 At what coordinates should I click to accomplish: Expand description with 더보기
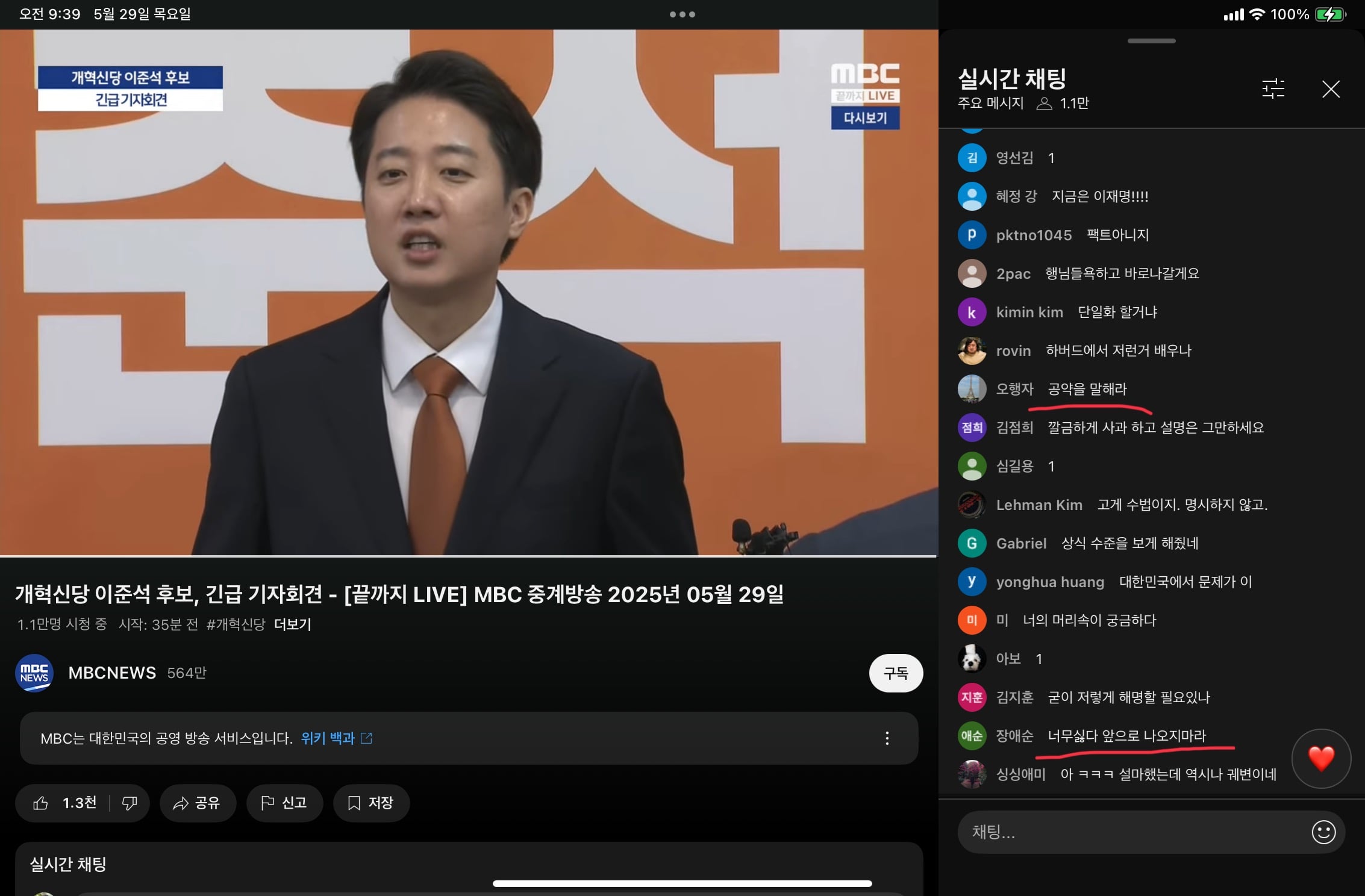click(292, 624)
